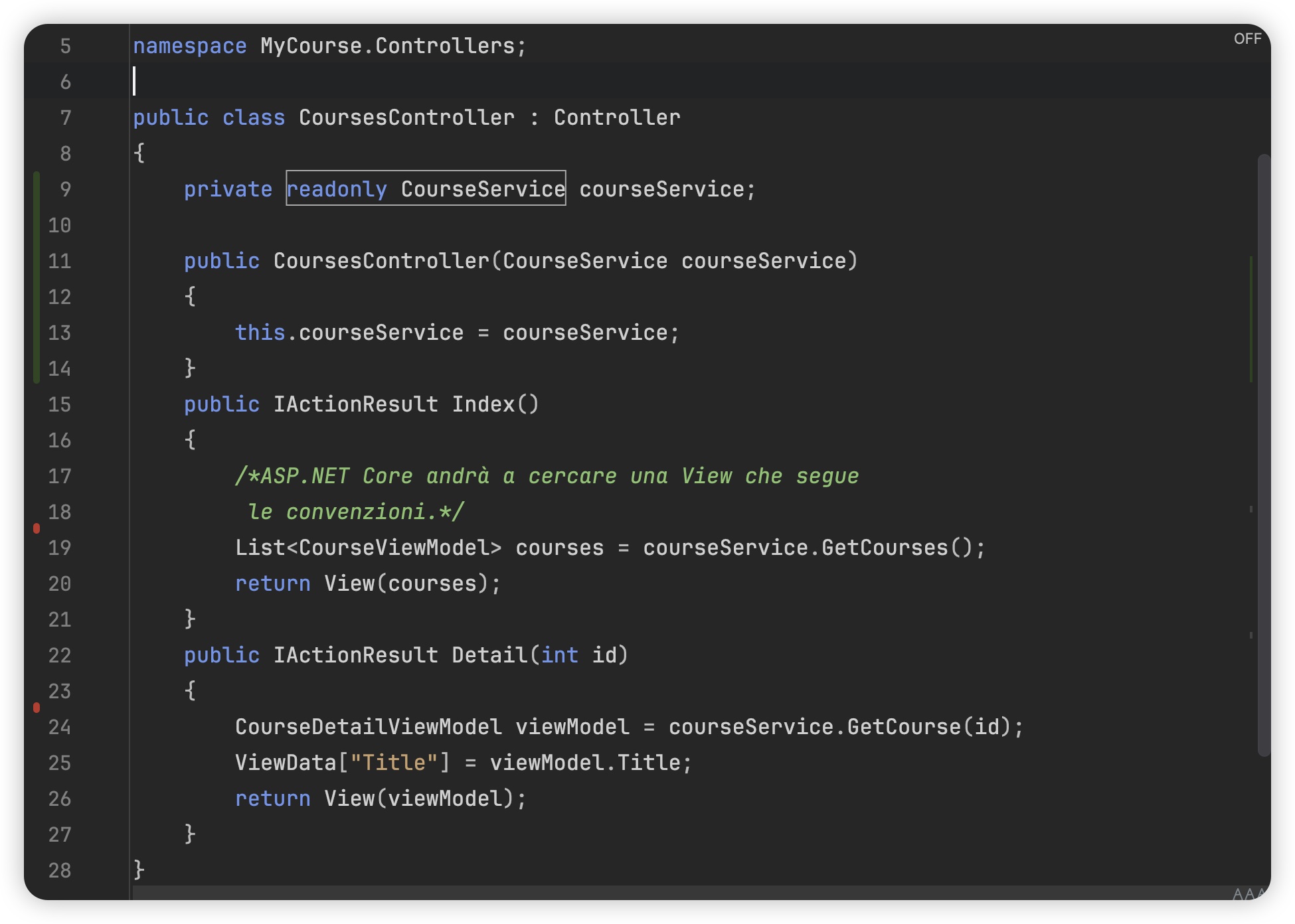
Task: Click the "this" keyword in the constructor
Action: pyautogui.click(x=260, y=333)
